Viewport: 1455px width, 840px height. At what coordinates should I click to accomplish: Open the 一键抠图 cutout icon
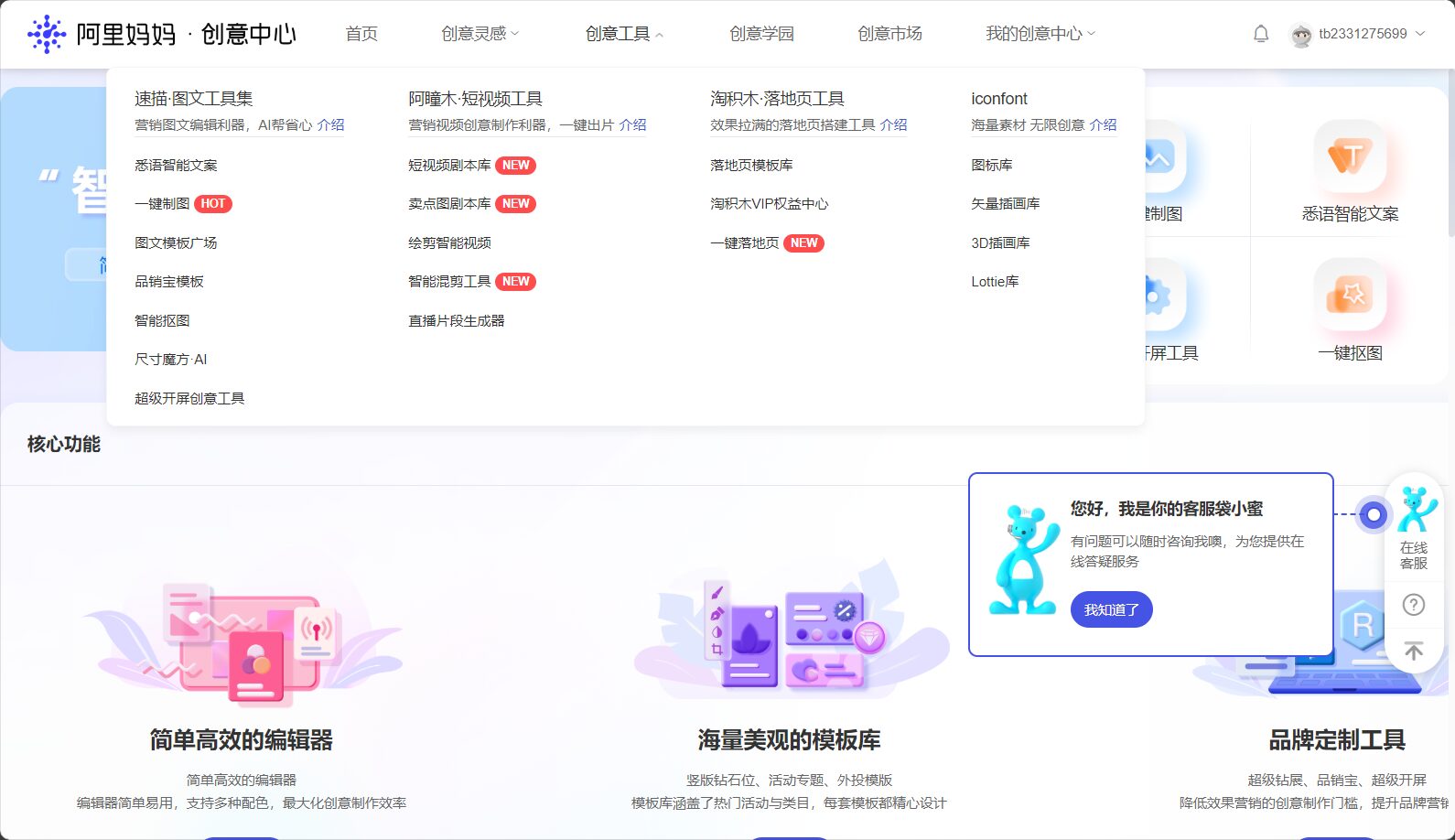pyautogui.click(x=1350, y=295)
